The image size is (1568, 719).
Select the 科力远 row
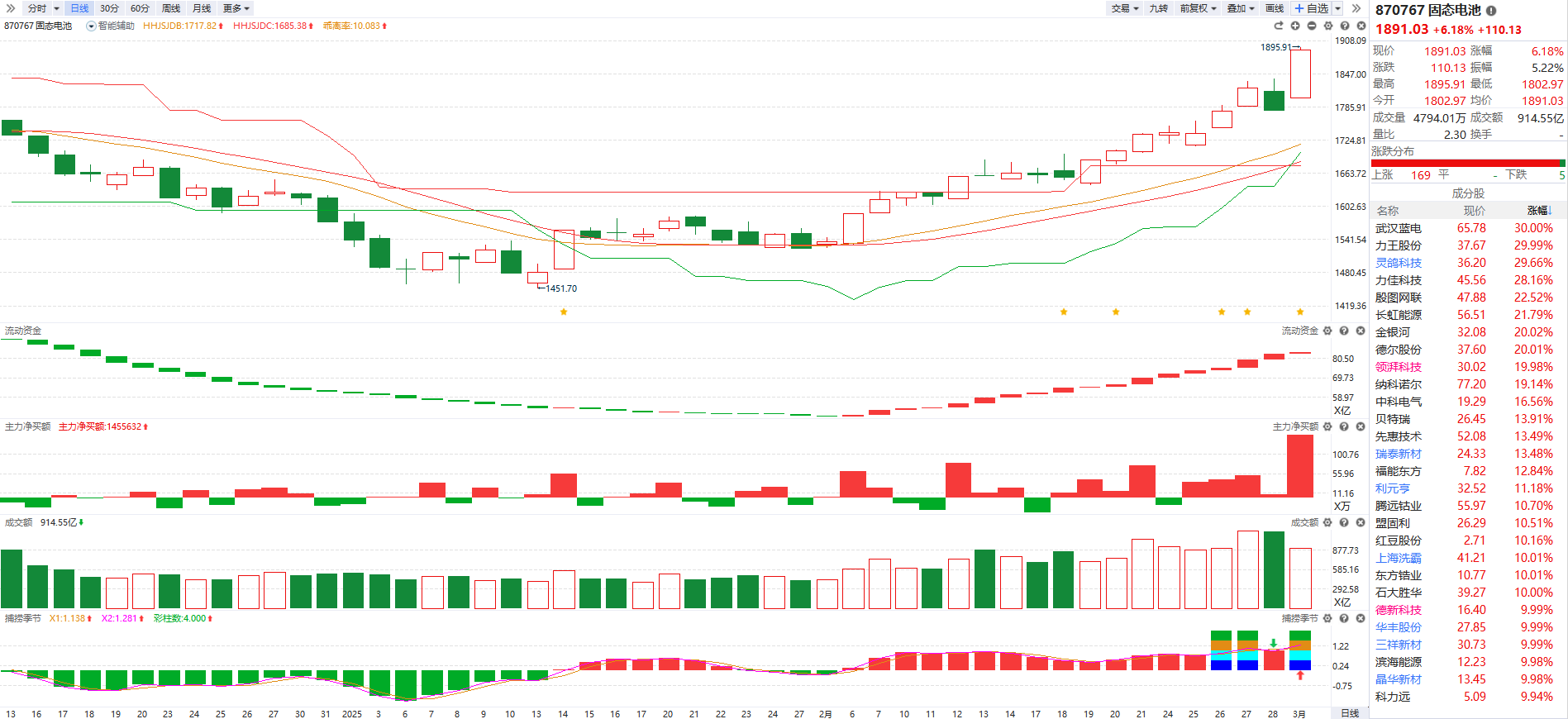pos(1468,697)
